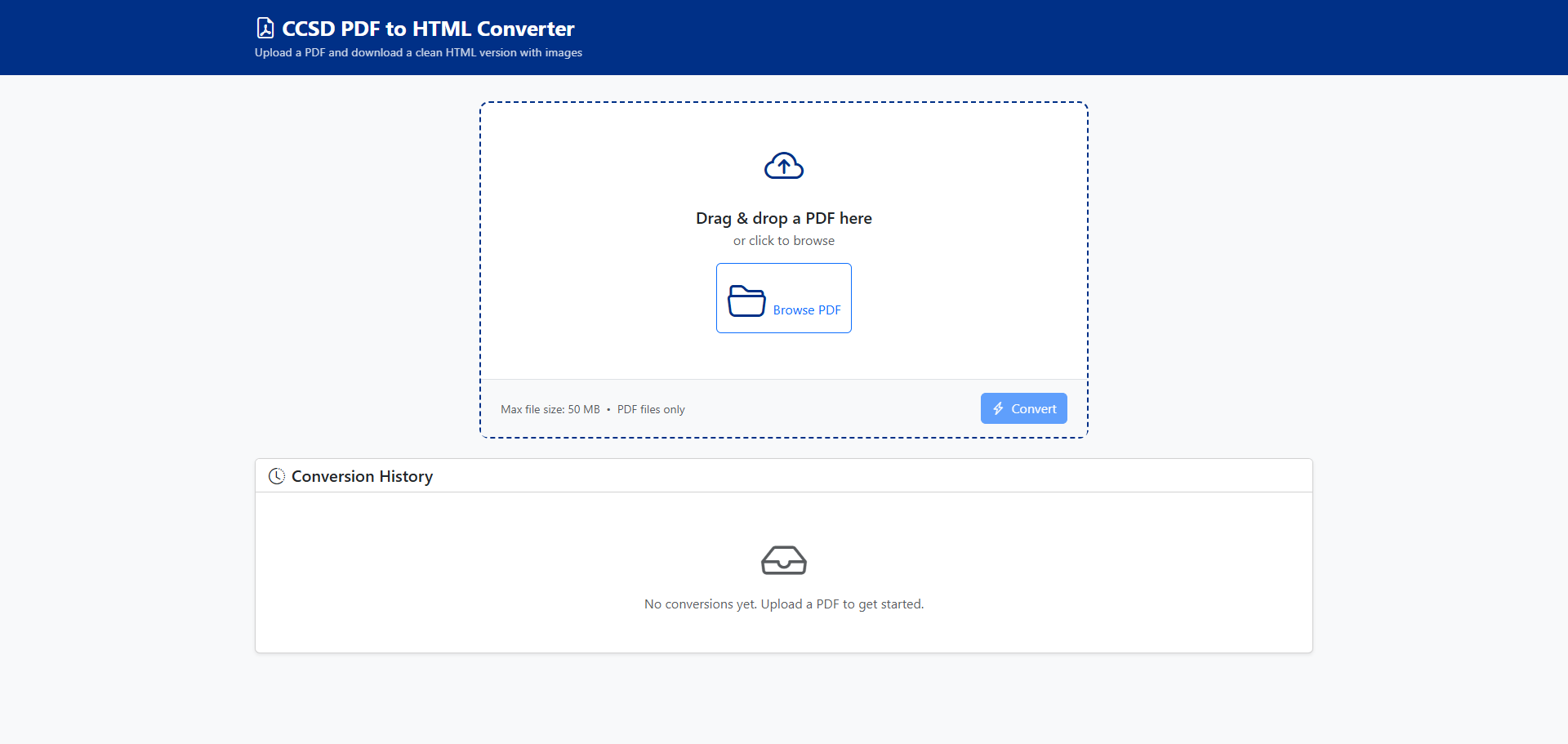This screenshot has height=744, width=1568.
Task: Click empty footer space left of Convert
Action: pyautogui.click(x=833, y=408)
